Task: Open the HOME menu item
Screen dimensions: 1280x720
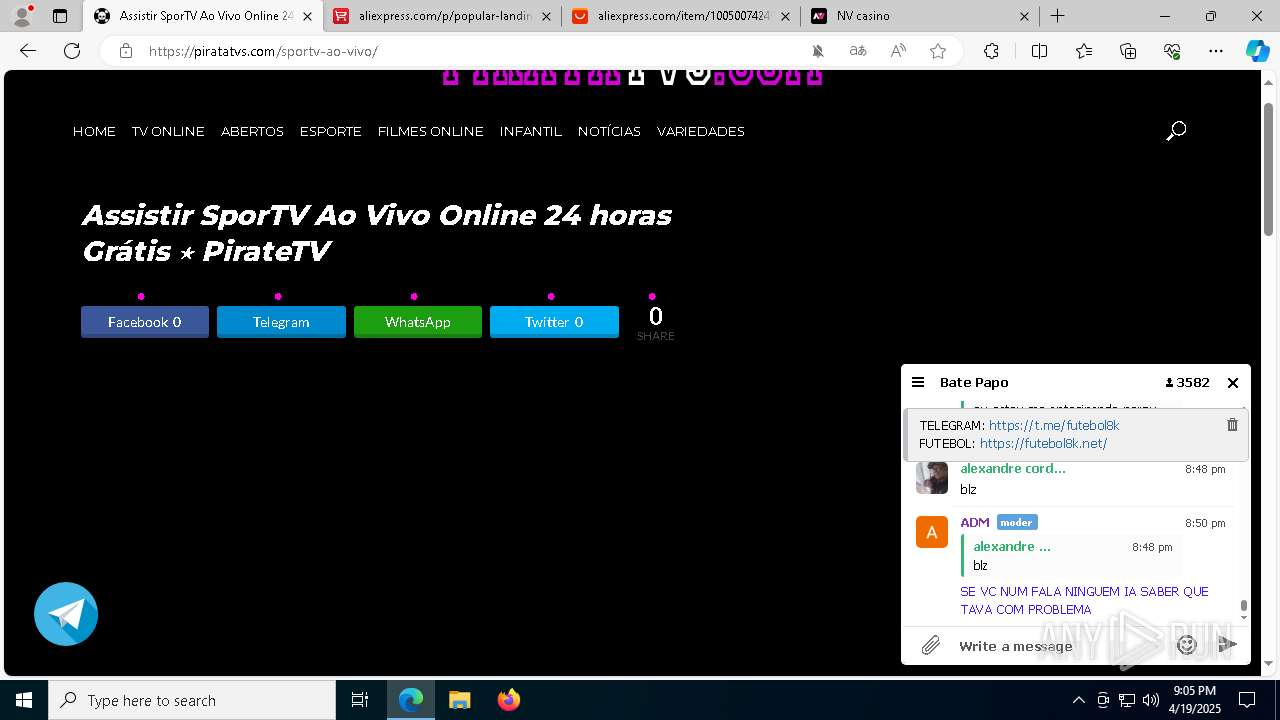Action: click(x=94, y=131)
